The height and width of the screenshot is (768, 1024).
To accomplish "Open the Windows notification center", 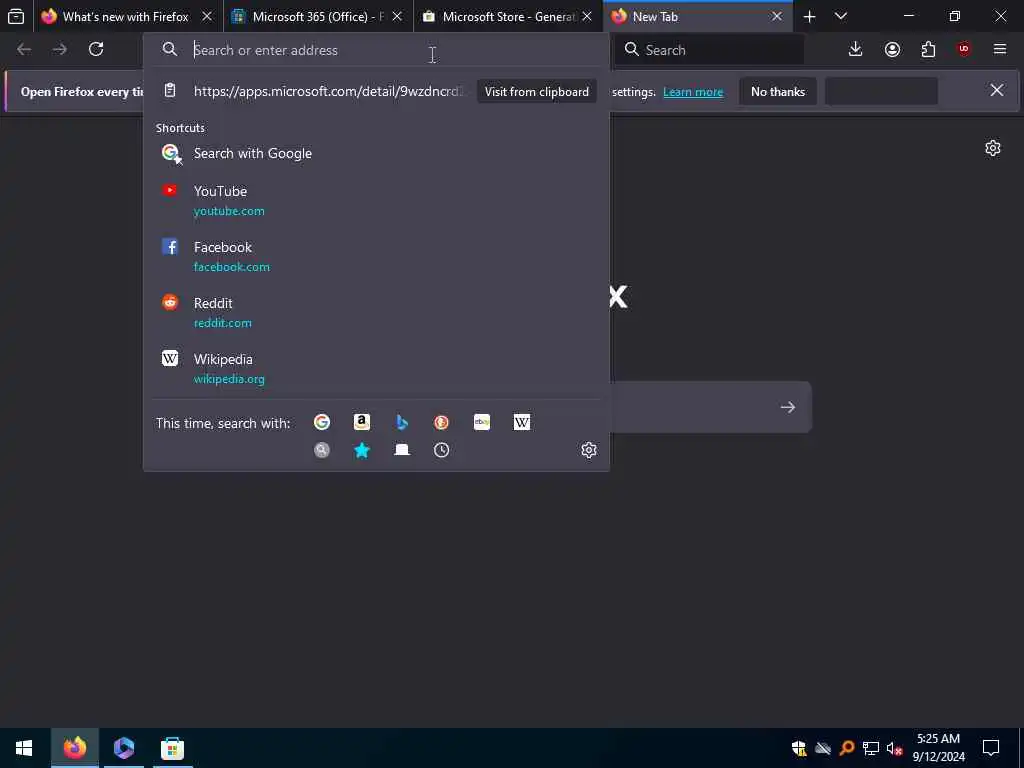I will [x=991, y=748].
